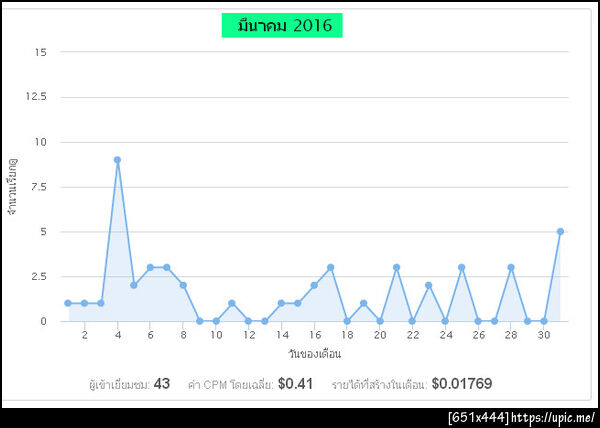This screenshot has height=428, width=600.
Task: Click the green มีนาคม 2016 title label
Action: (282, 26)
